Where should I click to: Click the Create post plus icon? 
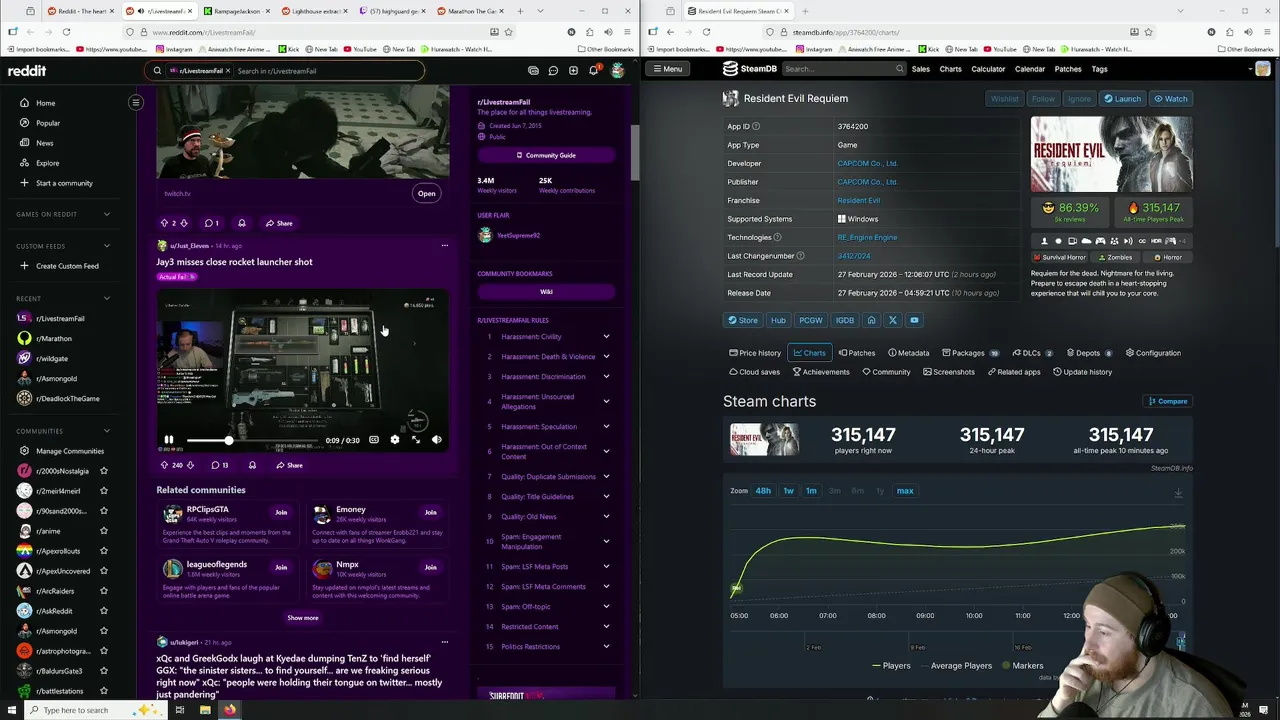[x=573, y=71]
